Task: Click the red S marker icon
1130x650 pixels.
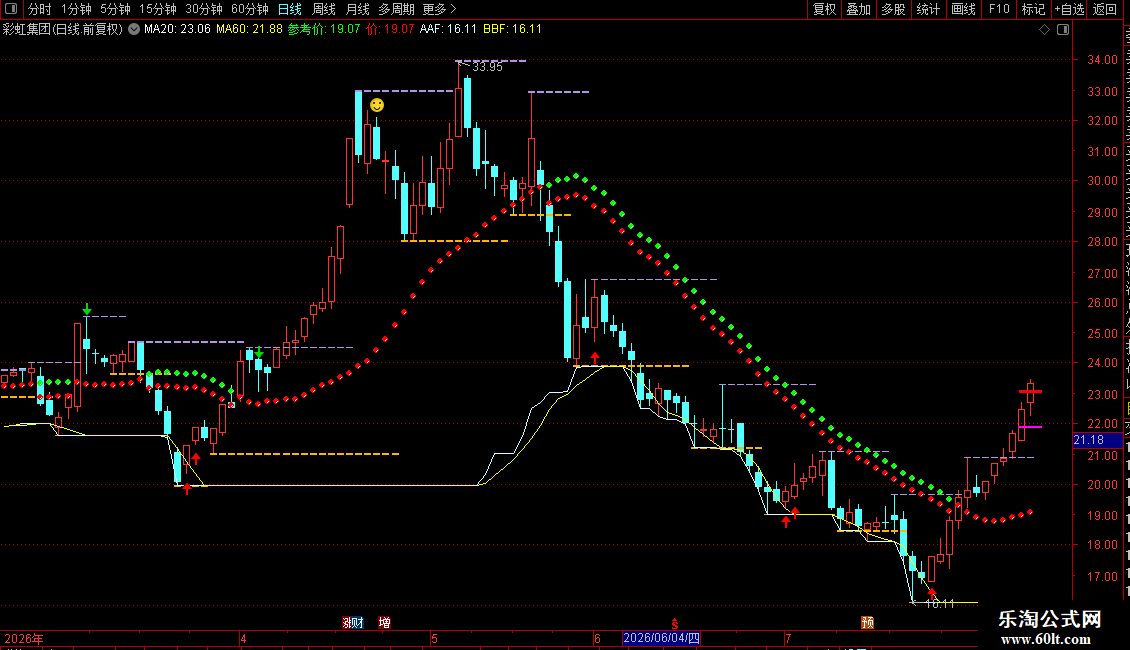Action: point(675,623)
